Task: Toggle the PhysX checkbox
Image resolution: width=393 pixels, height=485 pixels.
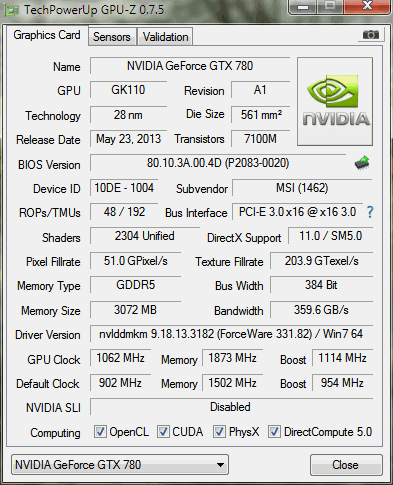Action: pos(219,432)
